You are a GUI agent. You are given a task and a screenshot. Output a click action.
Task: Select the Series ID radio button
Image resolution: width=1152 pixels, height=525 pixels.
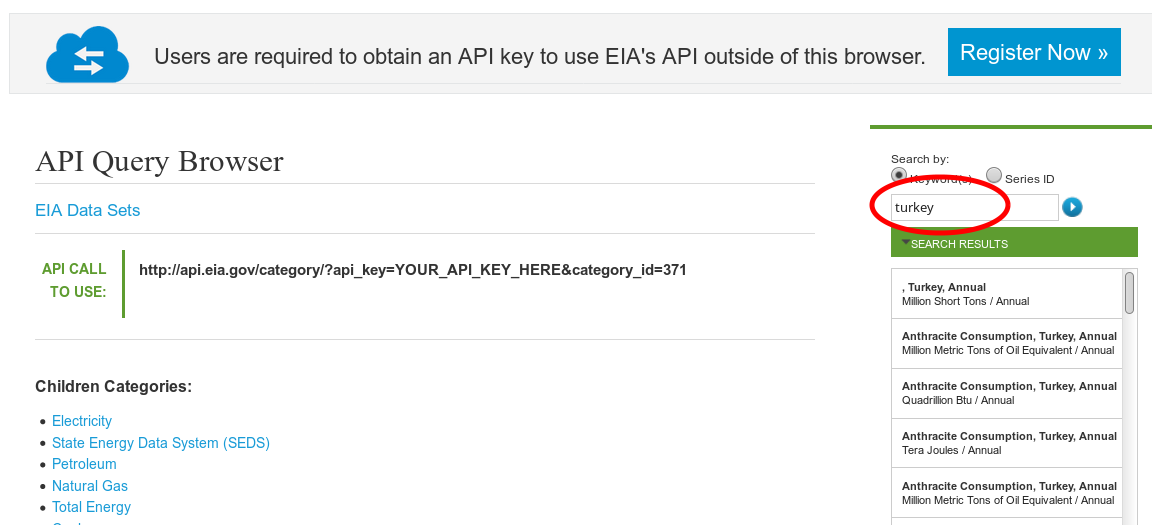point(993,175)
